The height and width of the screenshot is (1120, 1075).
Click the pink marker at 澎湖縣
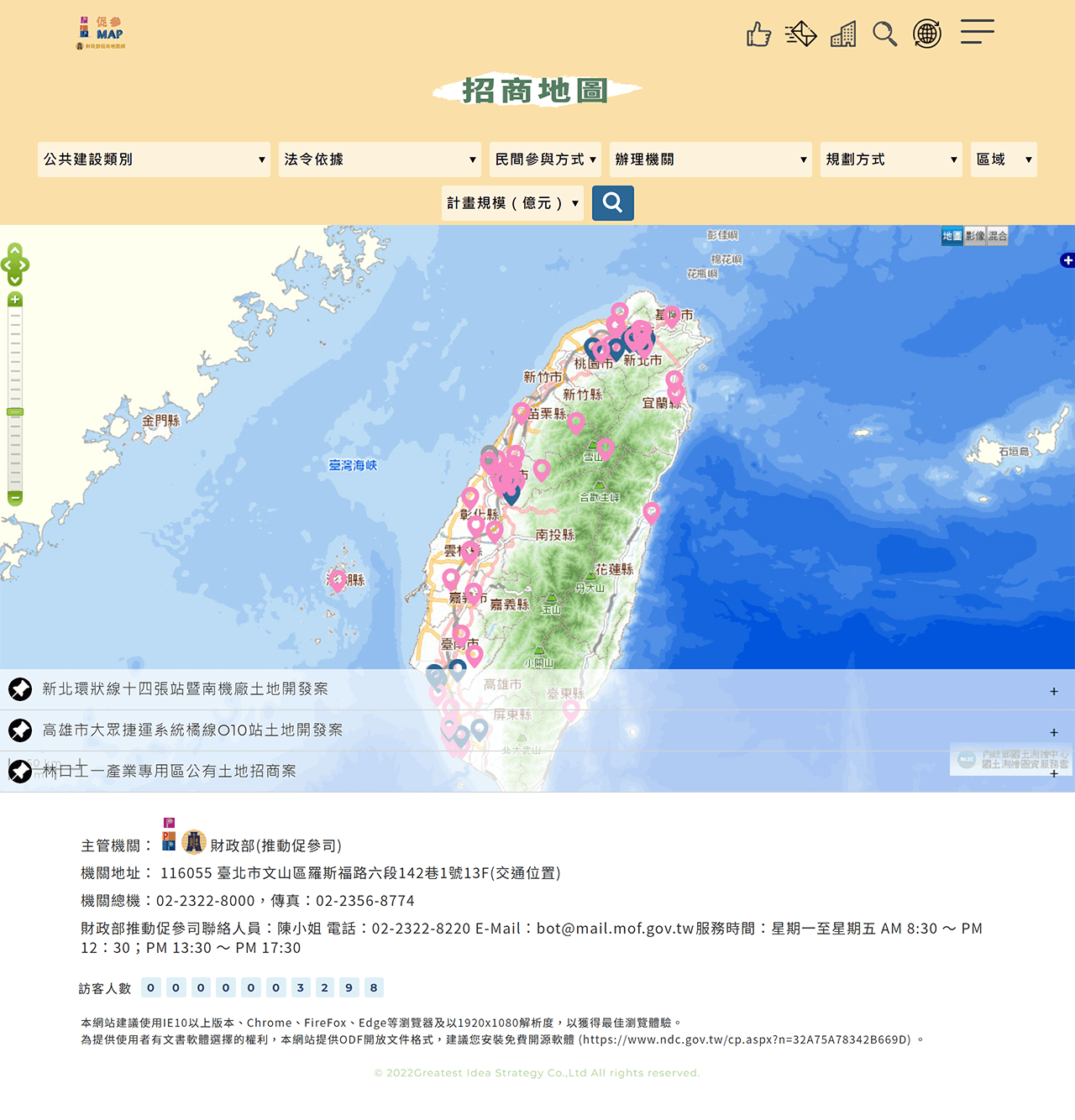[338, 580]
